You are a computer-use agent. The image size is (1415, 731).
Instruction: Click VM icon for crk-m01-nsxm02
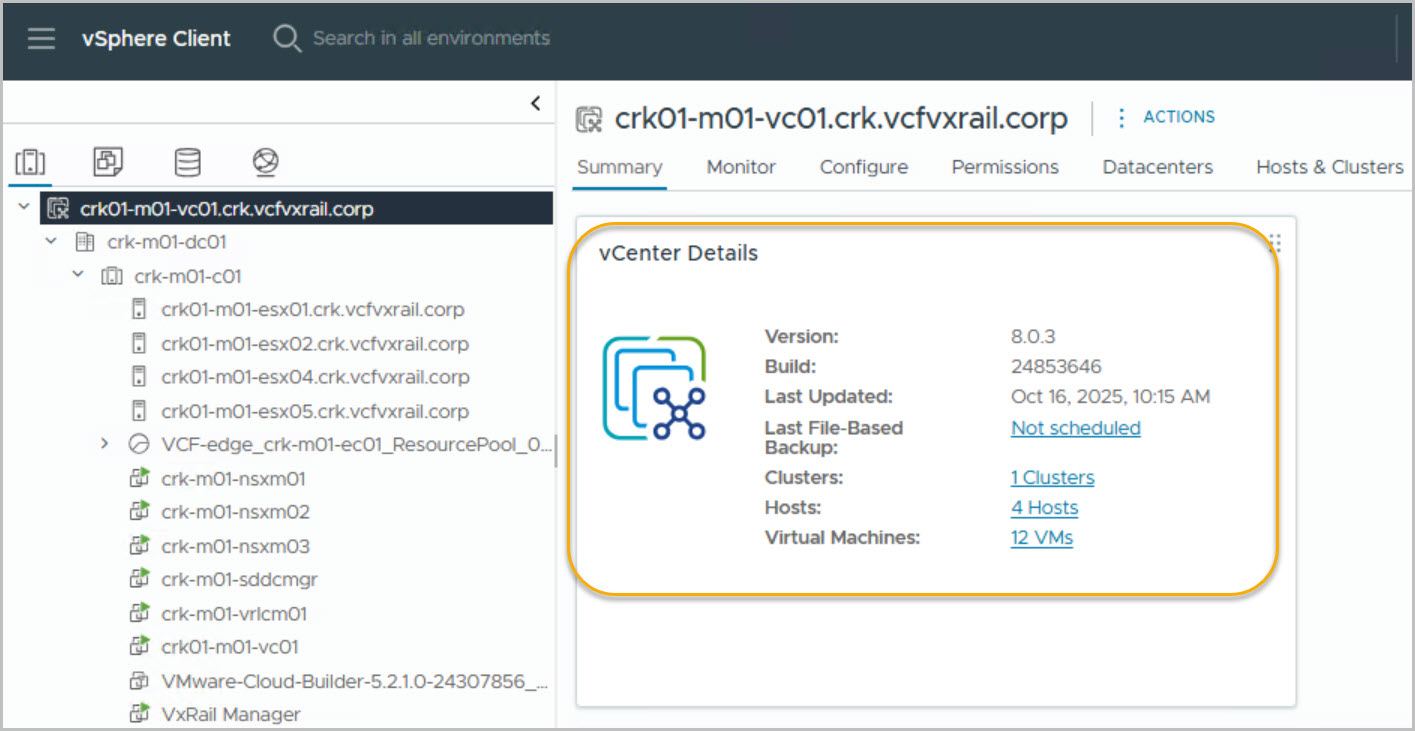tap(139, 512)
